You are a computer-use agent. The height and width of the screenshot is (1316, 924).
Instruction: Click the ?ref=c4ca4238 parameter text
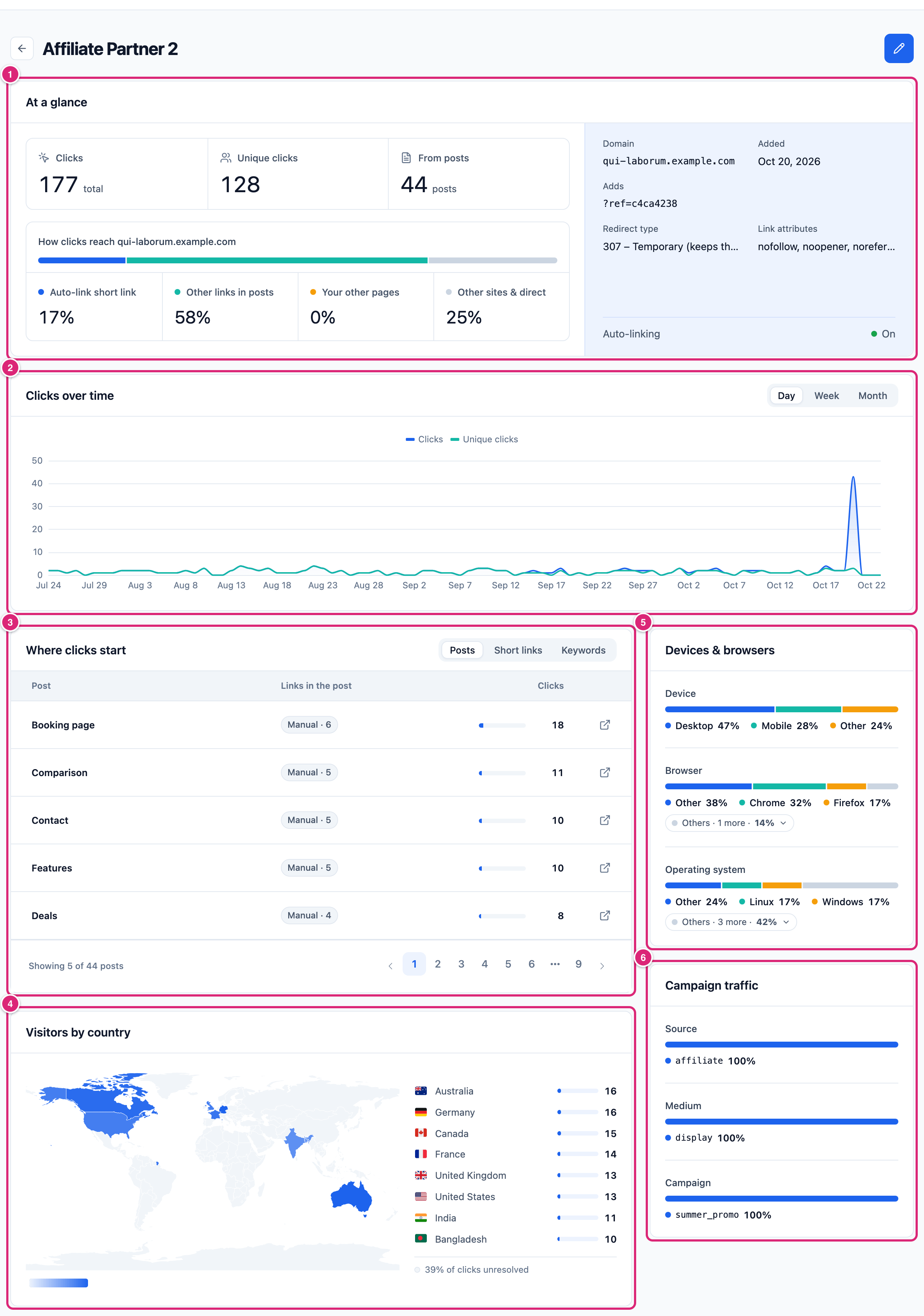(640, 204)
